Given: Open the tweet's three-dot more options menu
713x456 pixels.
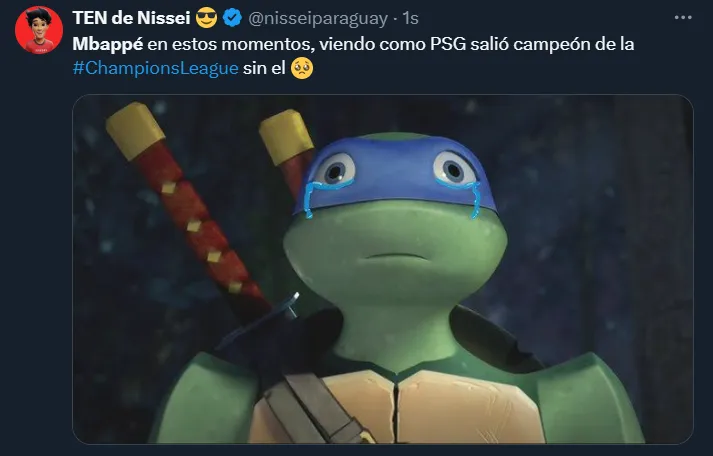Looking at the screenshot, I should [683, 18].
